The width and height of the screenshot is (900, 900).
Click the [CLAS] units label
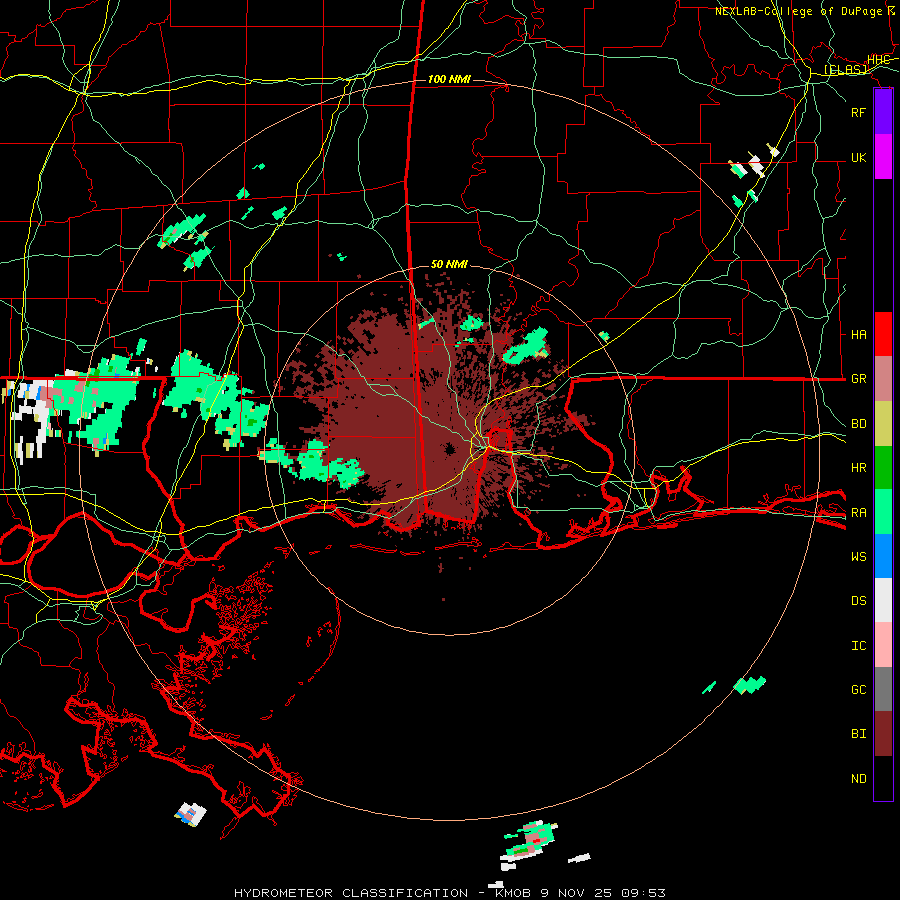[845, 69]
